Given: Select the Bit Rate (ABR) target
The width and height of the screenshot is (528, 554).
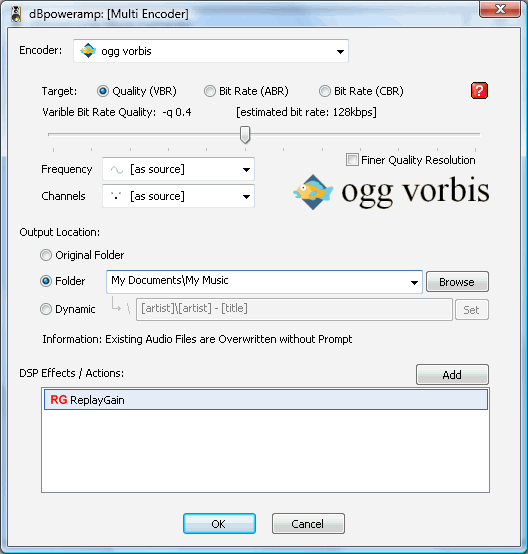Looking at the screenshot, I should pos(210,91).
